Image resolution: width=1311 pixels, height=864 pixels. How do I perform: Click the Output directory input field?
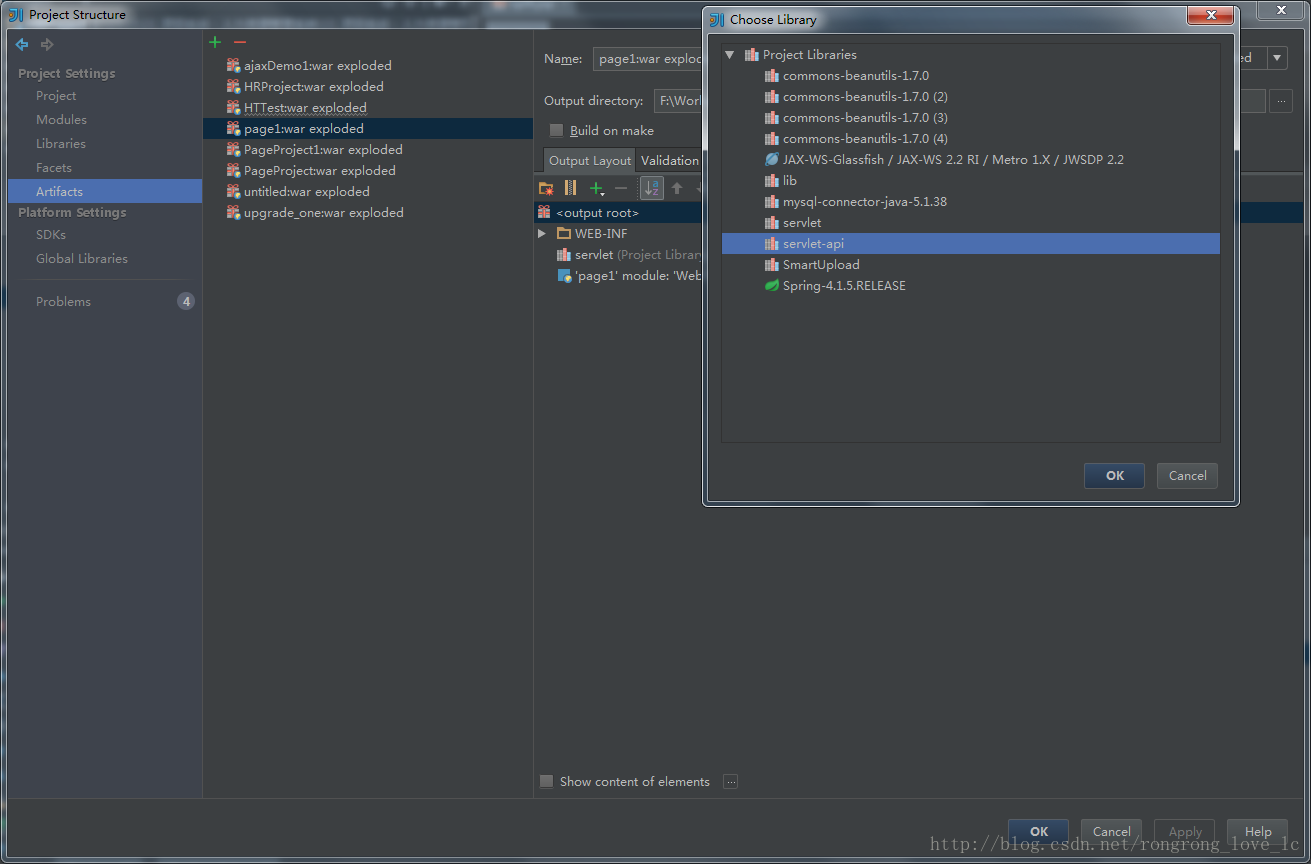pos(679,101)
